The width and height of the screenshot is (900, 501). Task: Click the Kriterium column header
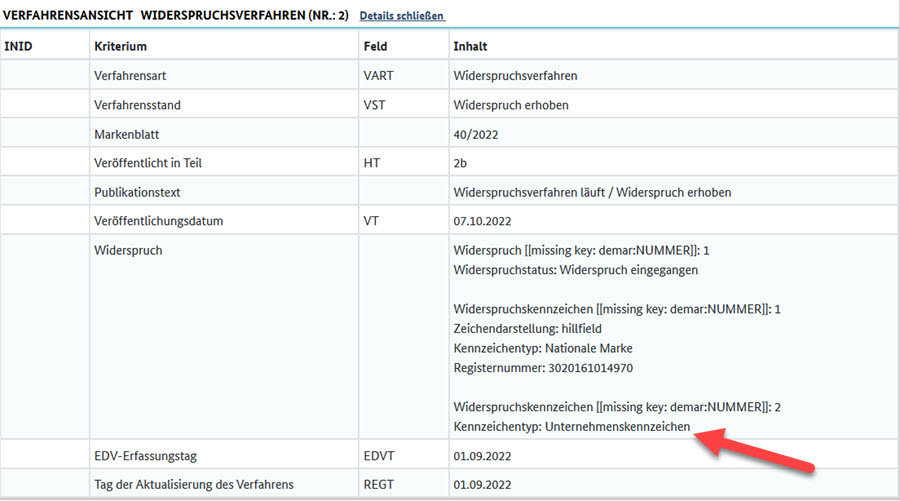(120, 46)
